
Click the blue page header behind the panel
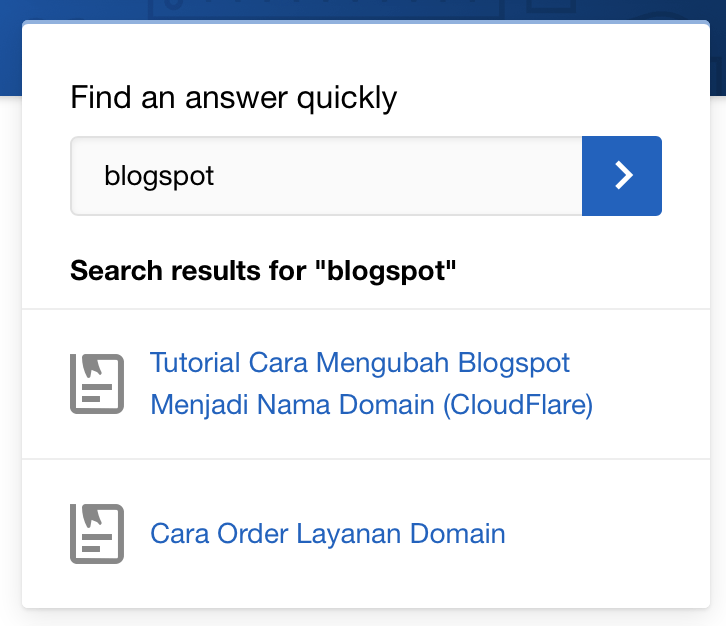pos(10,50)
